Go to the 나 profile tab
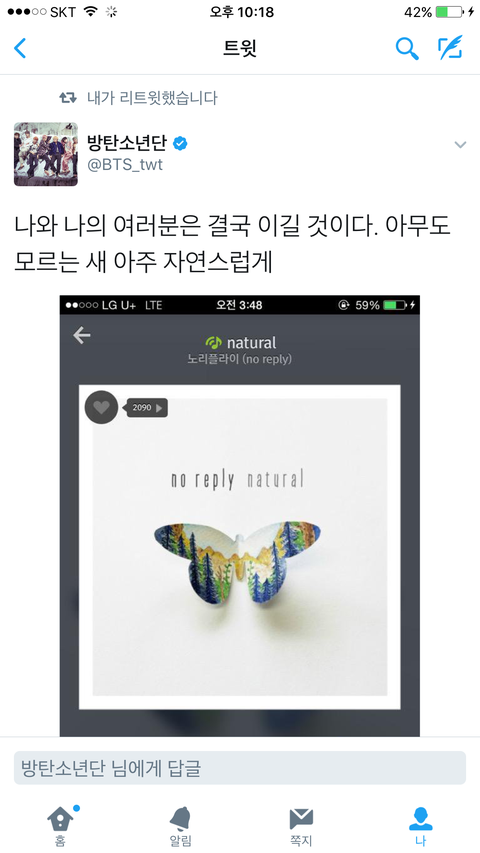 [x=421, y=826]
